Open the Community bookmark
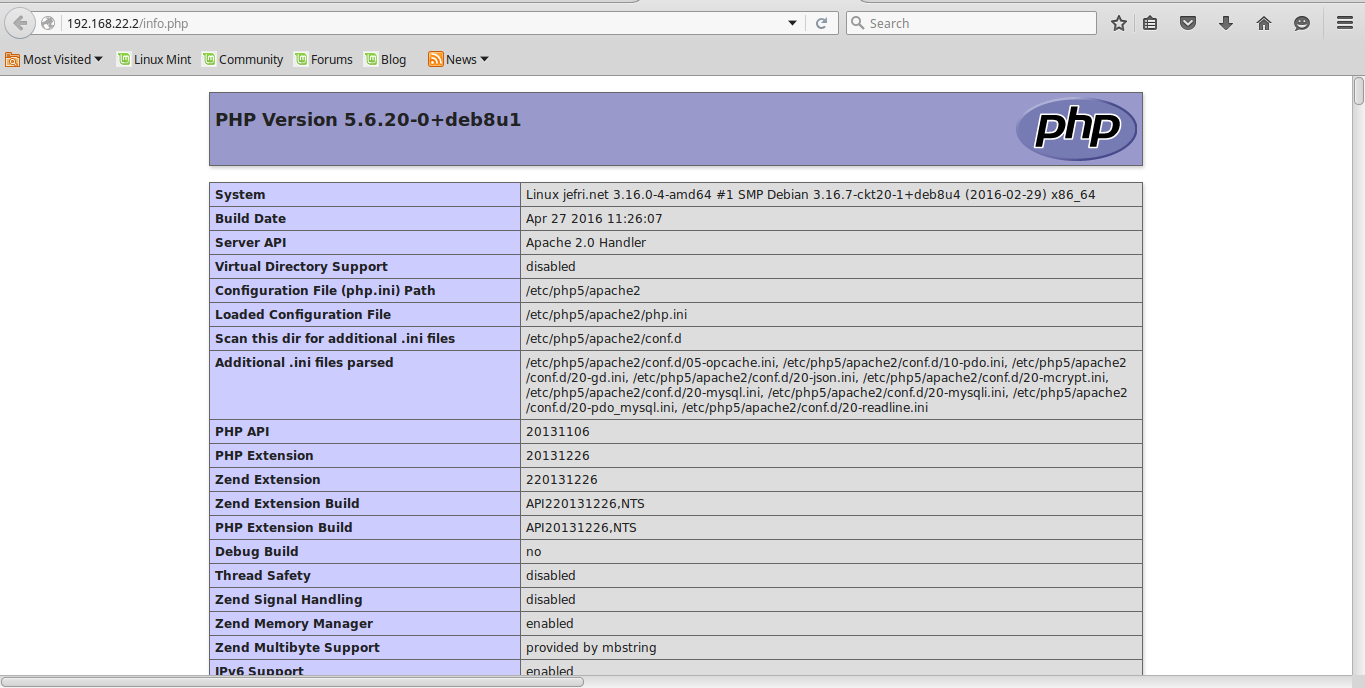 tap(243, 59)
